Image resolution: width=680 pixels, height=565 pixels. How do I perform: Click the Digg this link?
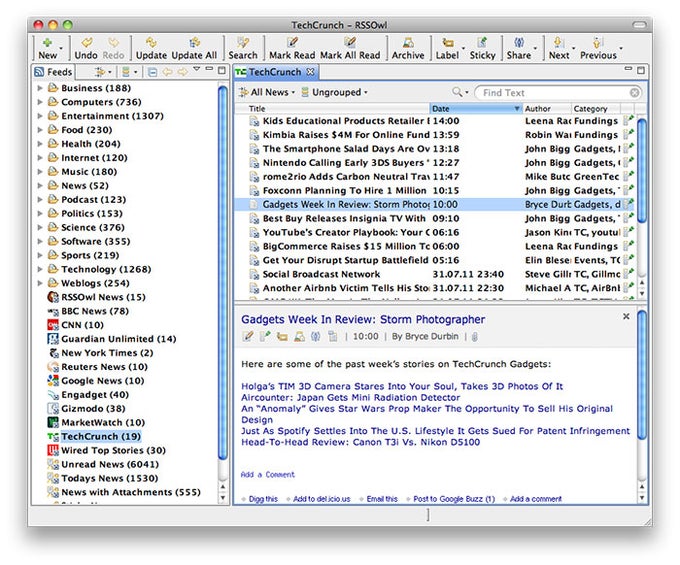pyautogui.click(x=263, y=499)
